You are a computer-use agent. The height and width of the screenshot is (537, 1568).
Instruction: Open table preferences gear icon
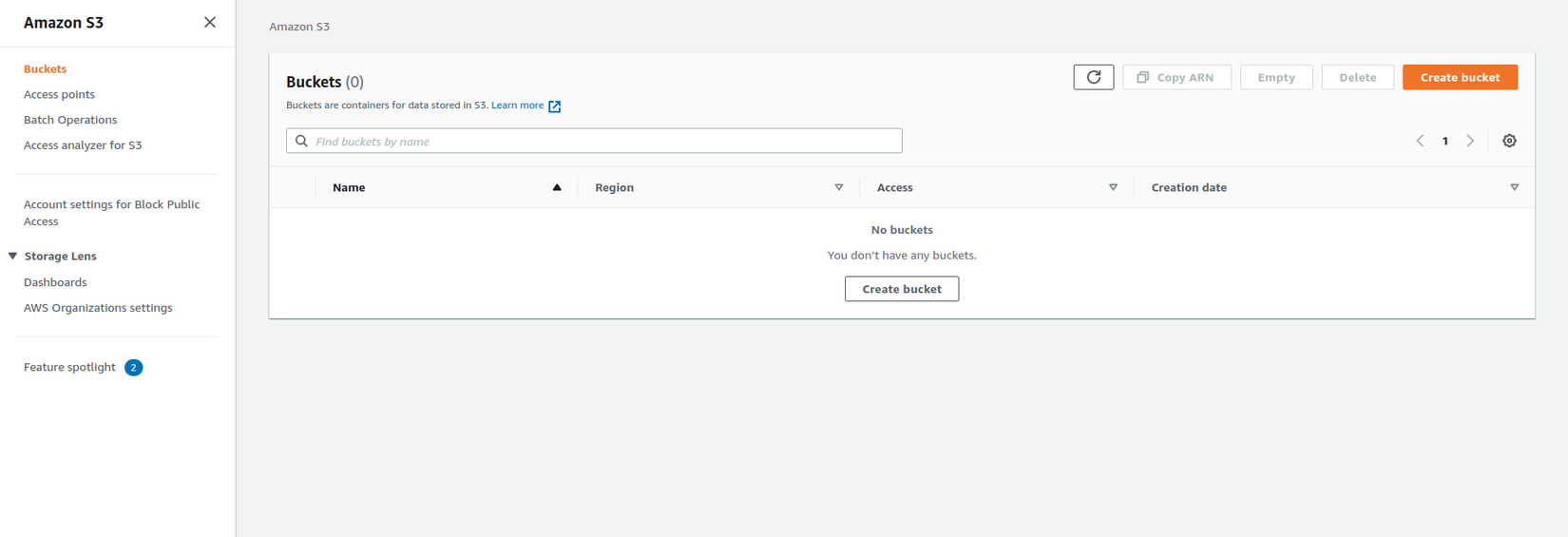coord(1509,141)
